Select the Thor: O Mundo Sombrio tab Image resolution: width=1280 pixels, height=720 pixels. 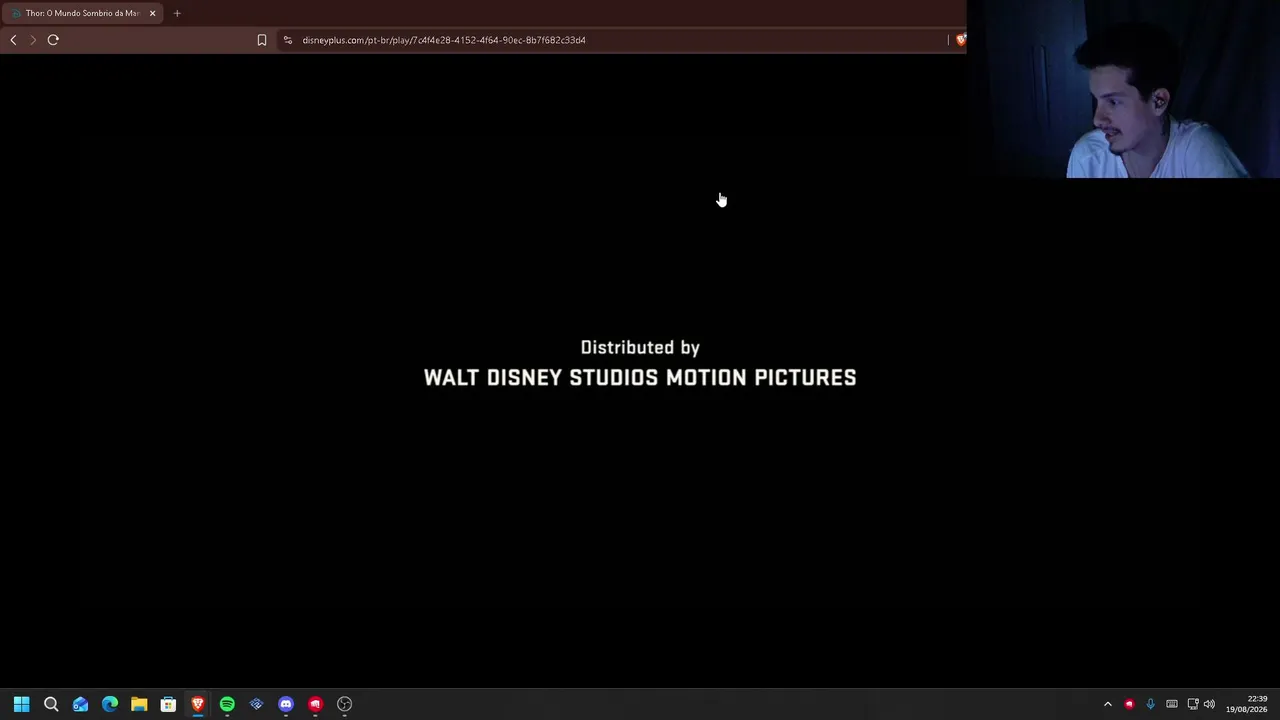(x=82, y=13)
